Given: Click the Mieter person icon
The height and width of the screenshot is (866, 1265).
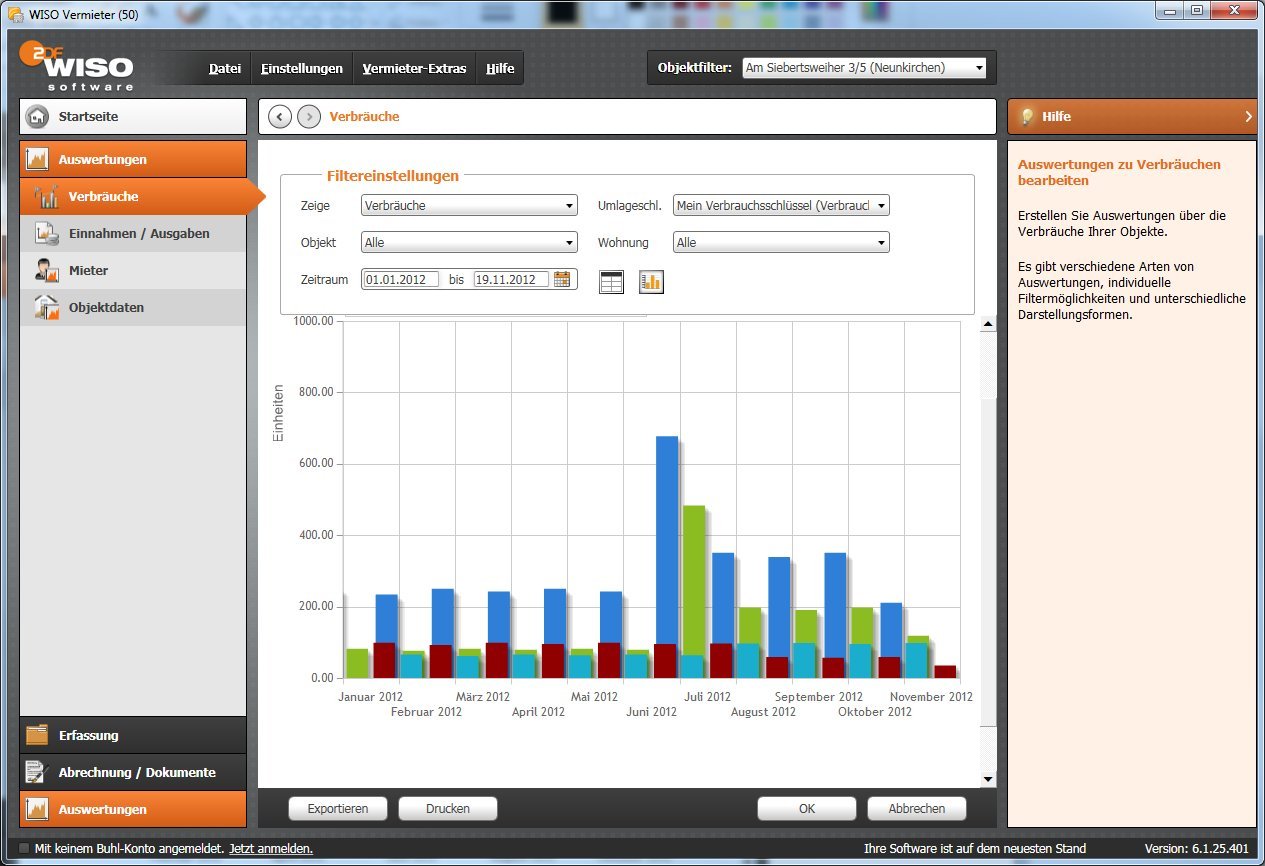Looking at the screenshot, I should click(x=46, y=271).
